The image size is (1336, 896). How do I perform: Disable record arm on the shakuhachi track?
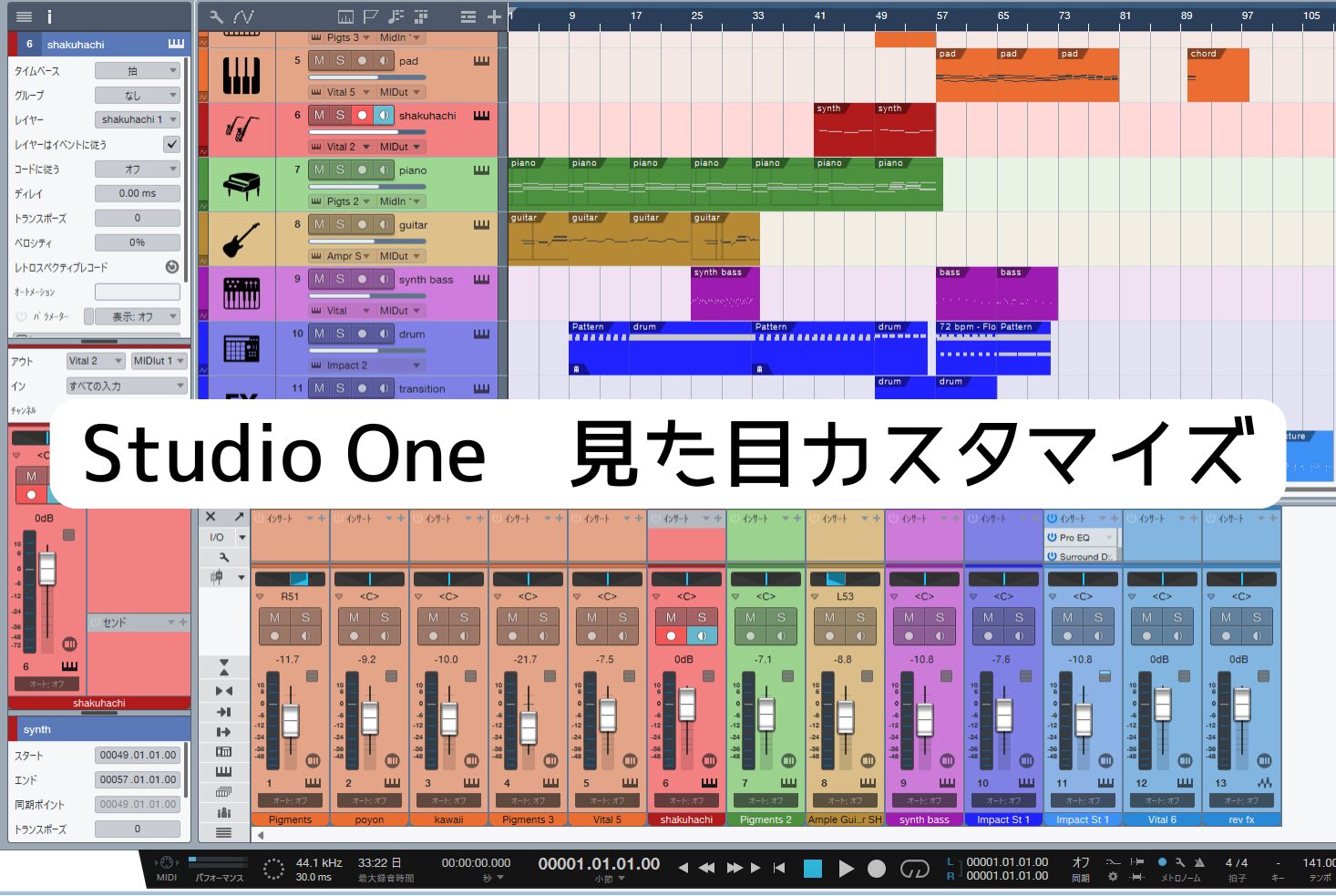[x=363, y=115]
